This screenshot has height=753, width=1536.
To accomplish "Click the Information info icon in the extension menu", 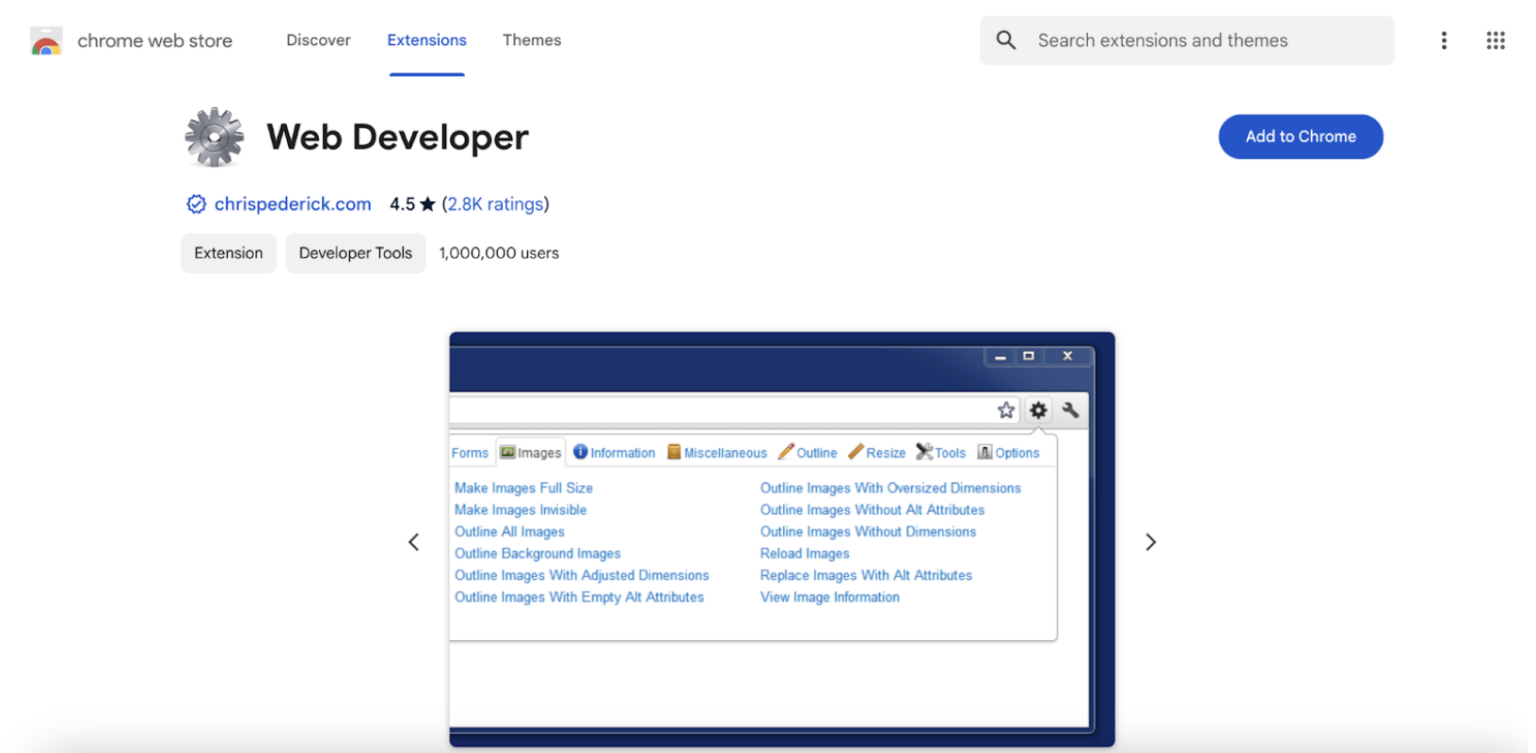I will pos(580,452).
